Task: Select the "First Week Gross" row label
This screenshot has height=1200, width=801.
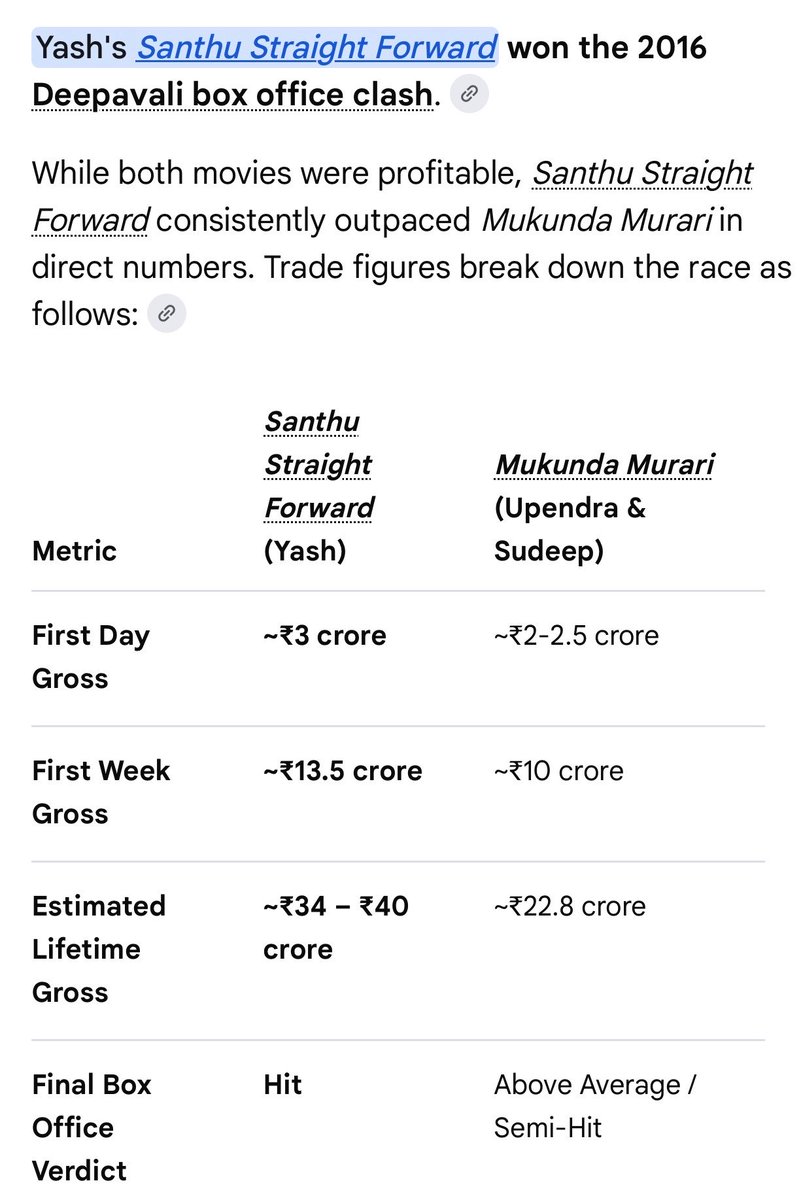Action: pyautogui.click(x=101, y=792)
